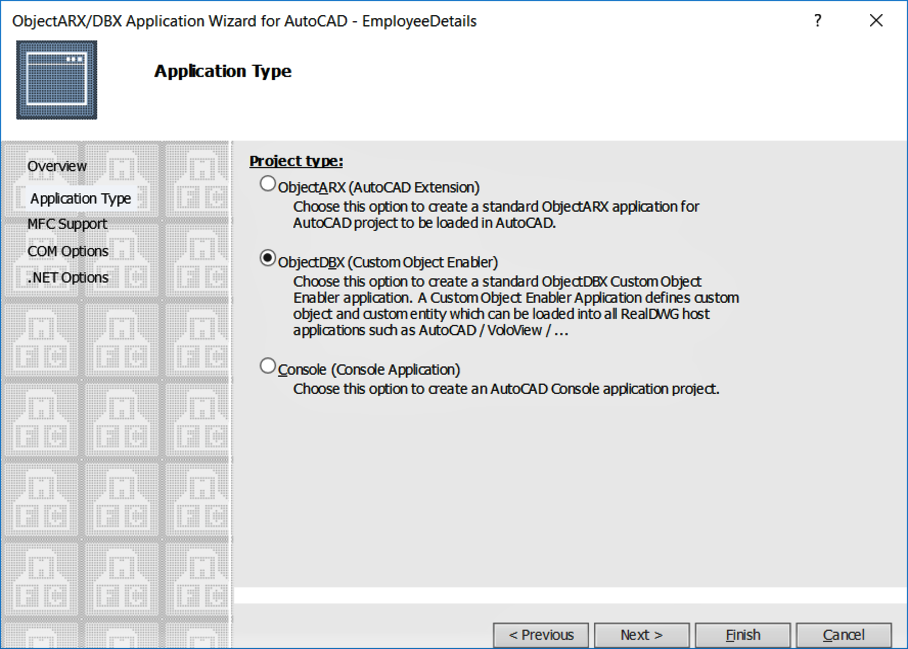
Task: Click the 'Project type:' label
Action: tap(296, 161)
